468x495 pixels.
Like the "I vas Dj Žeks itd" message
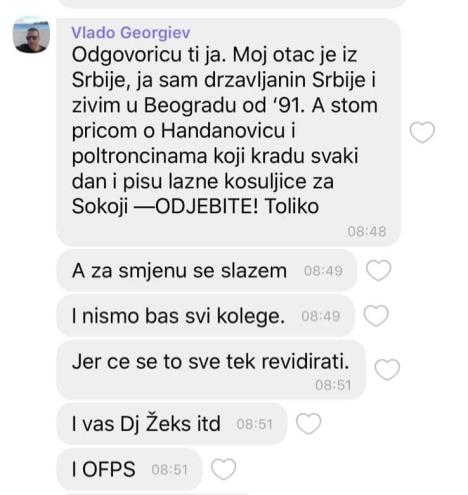point(309,424)
